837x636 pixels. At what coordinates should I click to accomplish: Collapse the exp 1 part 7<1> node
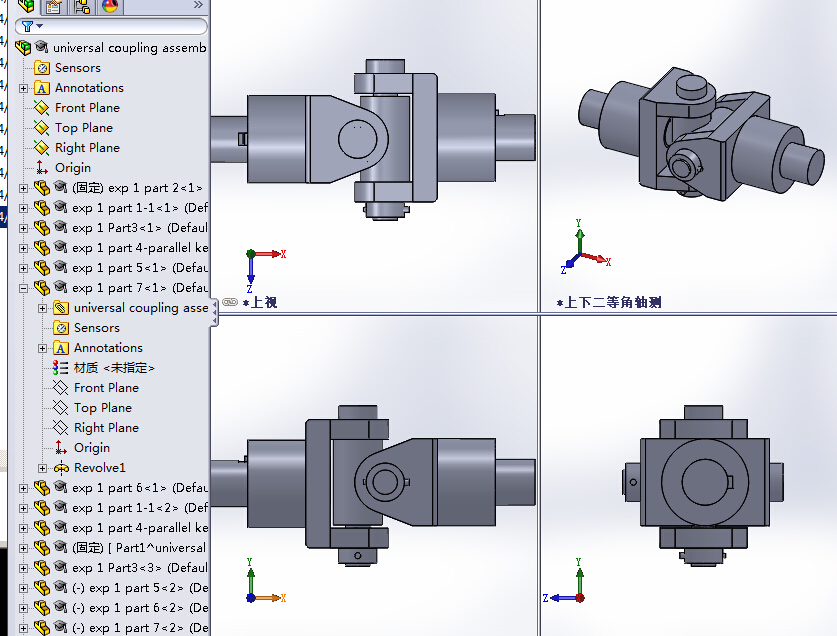[x=23, y=288]
